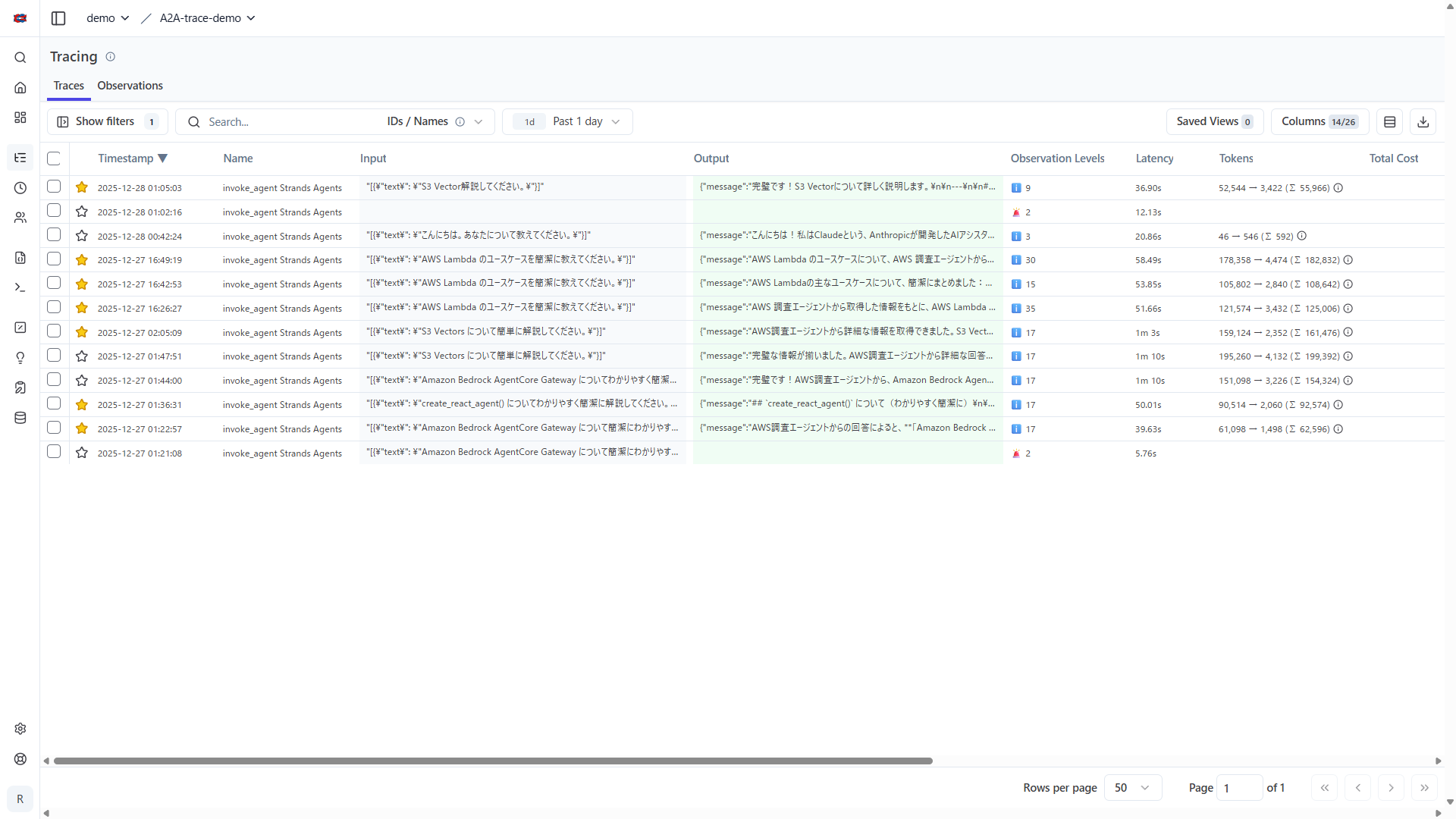Check the select-all header checkbox

(x=54, y=158)
